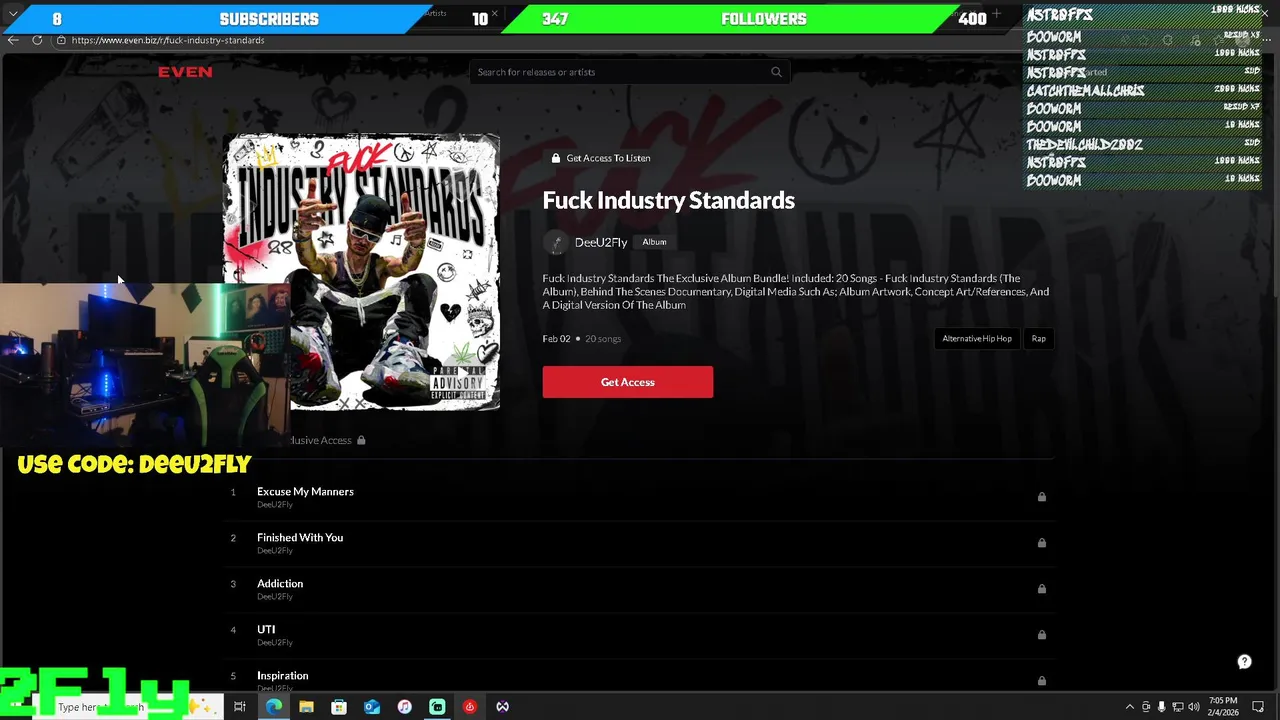1280x720 pixels.
Task: Click the lock icon on Excuse My Manners
Action: tap(1041, 497)
